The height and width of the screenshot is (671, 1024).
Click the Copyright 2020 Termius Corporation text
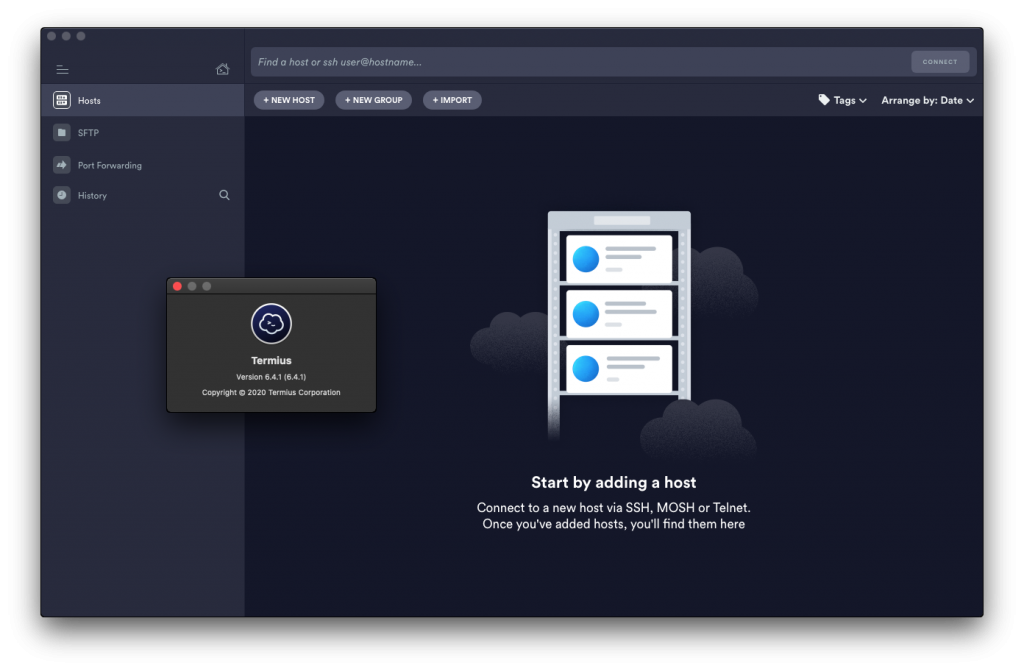(x=271, y=393)
